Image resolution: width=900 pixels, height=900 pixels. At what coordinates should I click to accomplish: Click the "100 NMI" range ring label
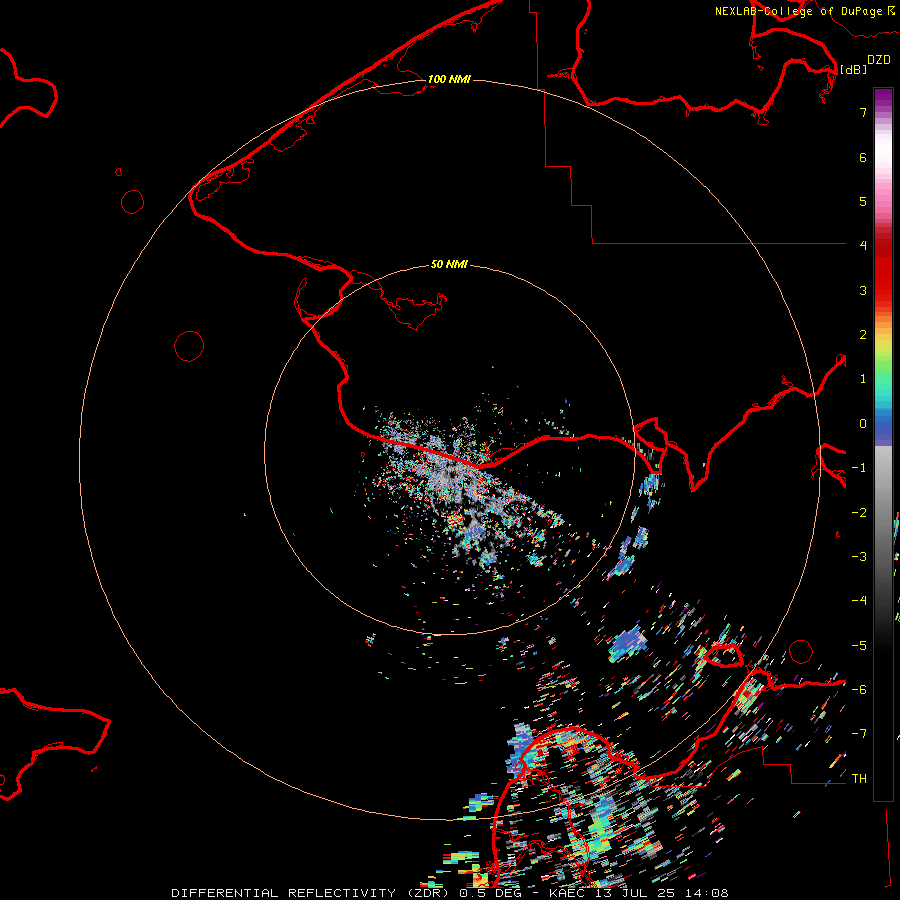coord(449,79)
